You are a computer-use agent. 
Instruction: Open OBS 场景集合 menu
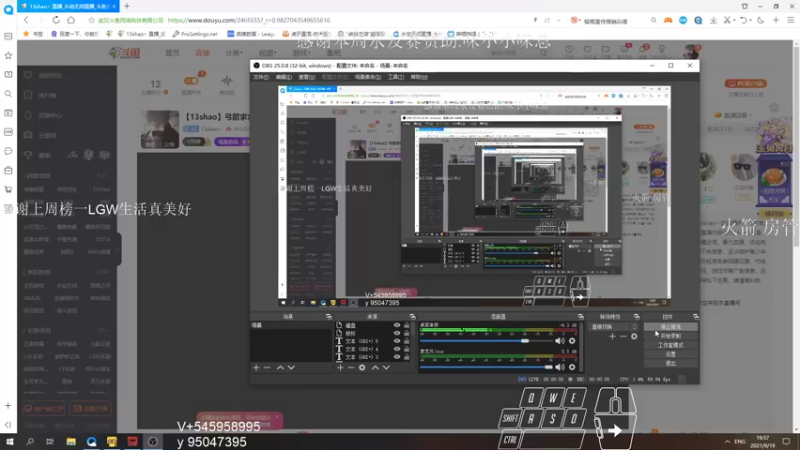367,77
